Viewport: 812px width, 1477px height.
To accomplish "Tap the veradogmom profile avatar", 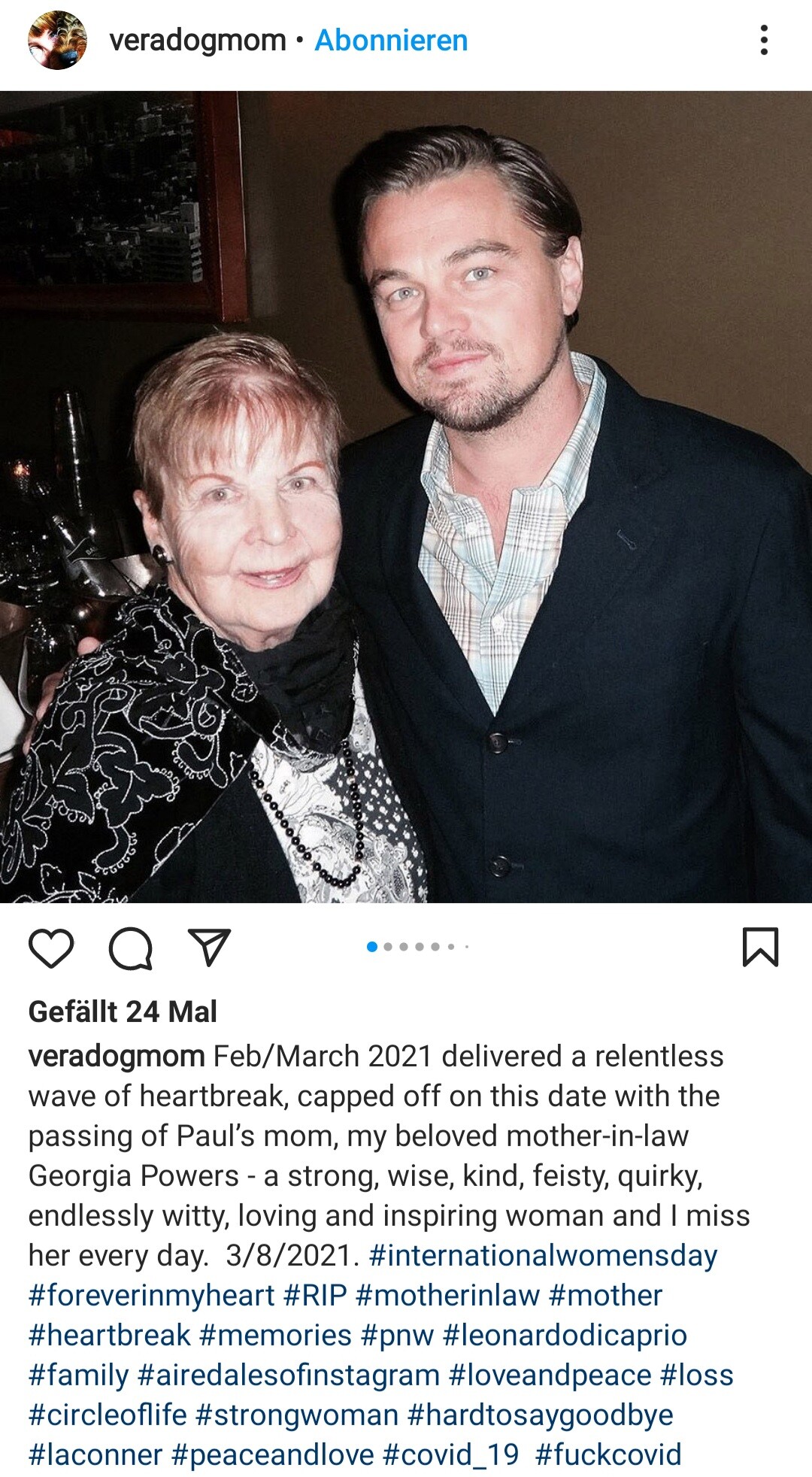I will (x=57, y=41).
